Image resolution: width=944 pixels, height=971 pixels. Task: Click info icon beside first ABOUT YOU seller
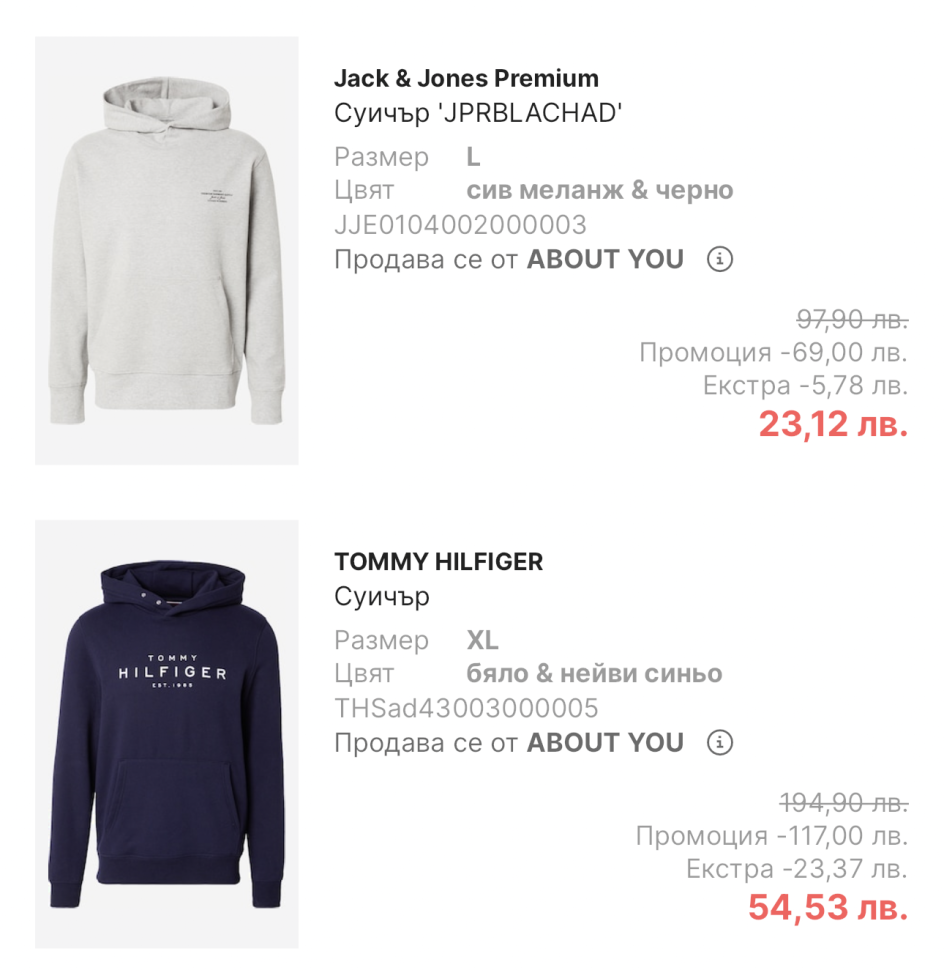coord(720,259)
